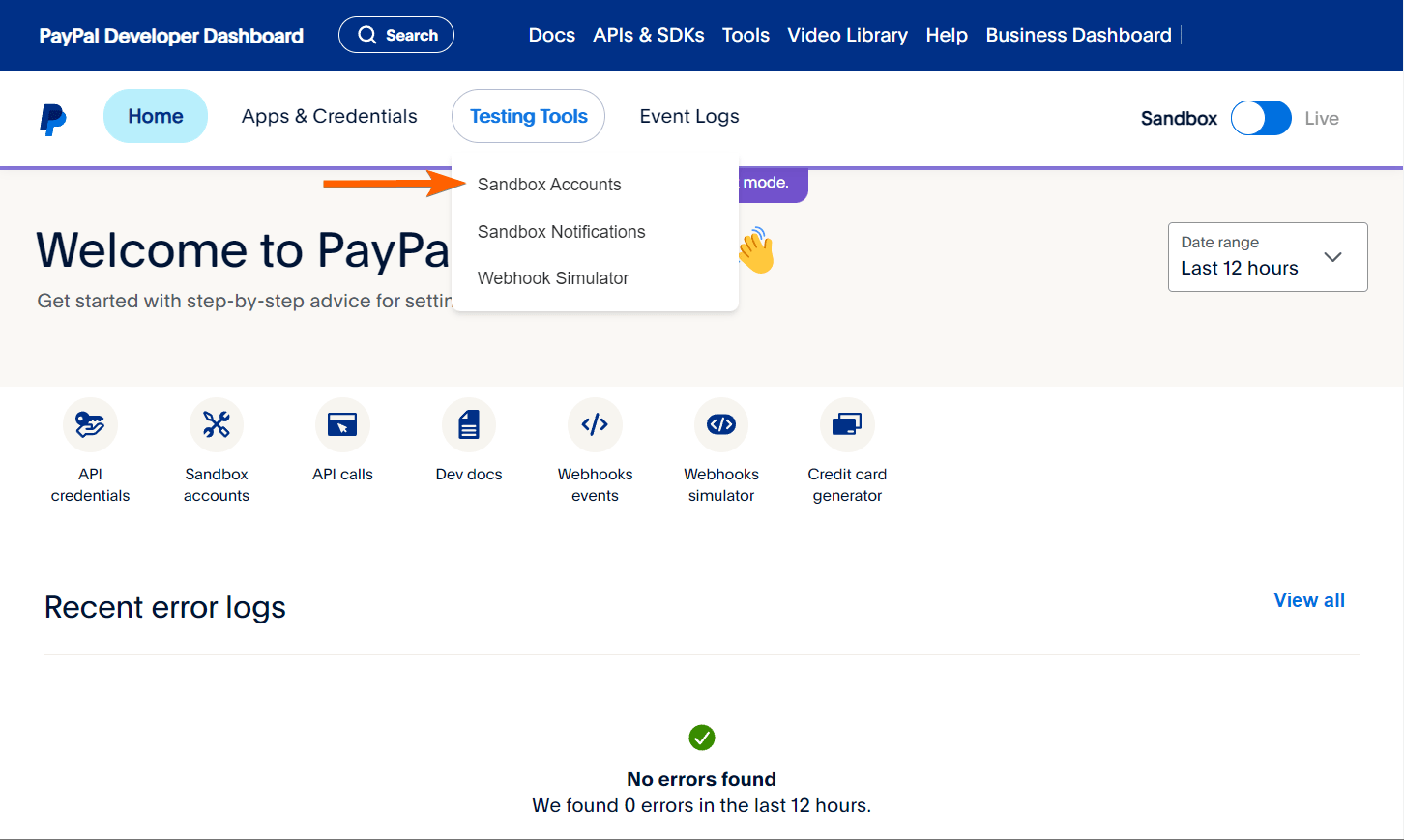Open APIs & SDKs in top navigation

648,35
